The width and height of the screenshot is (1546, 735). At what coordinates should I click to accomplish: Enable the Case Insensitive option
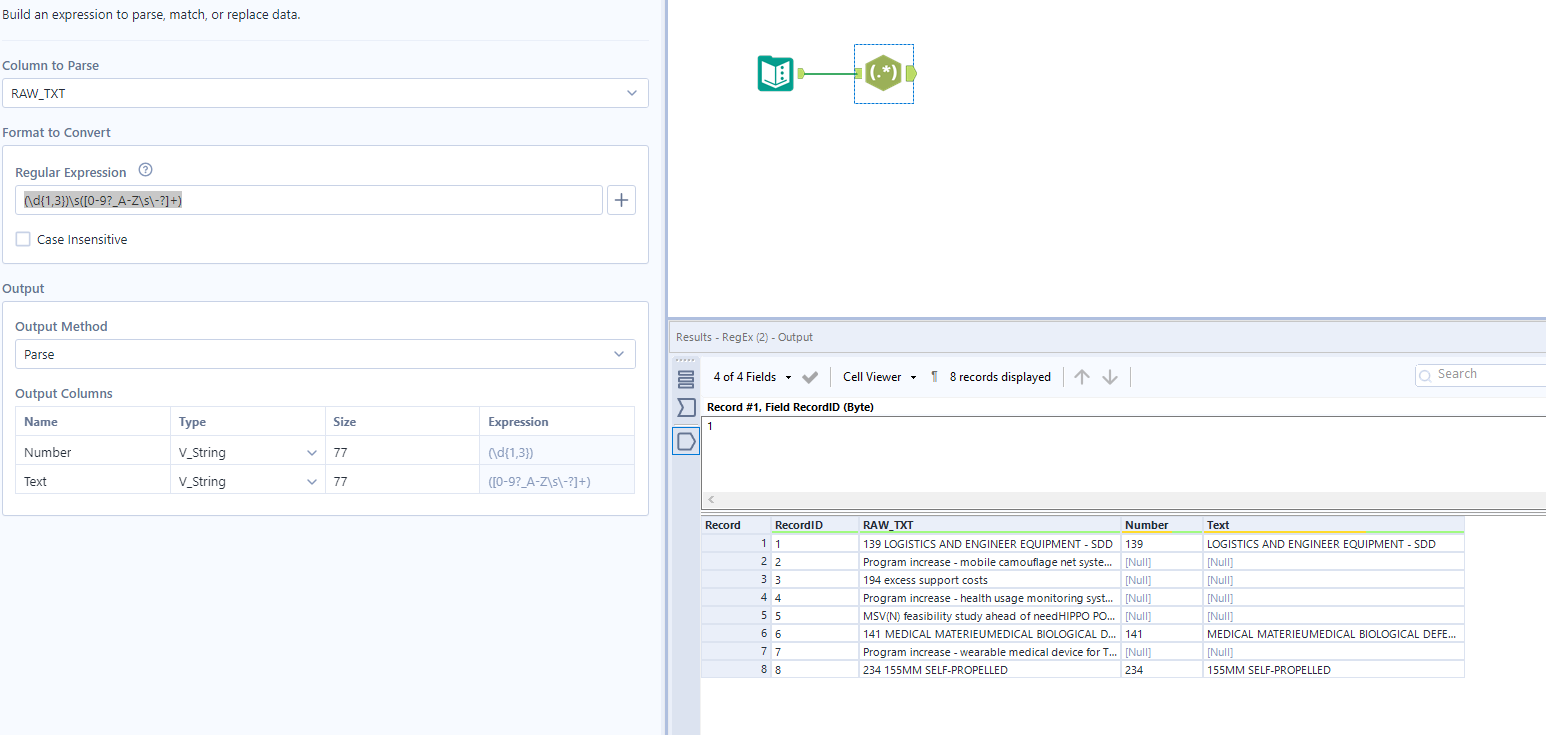(x=23, y=238)
